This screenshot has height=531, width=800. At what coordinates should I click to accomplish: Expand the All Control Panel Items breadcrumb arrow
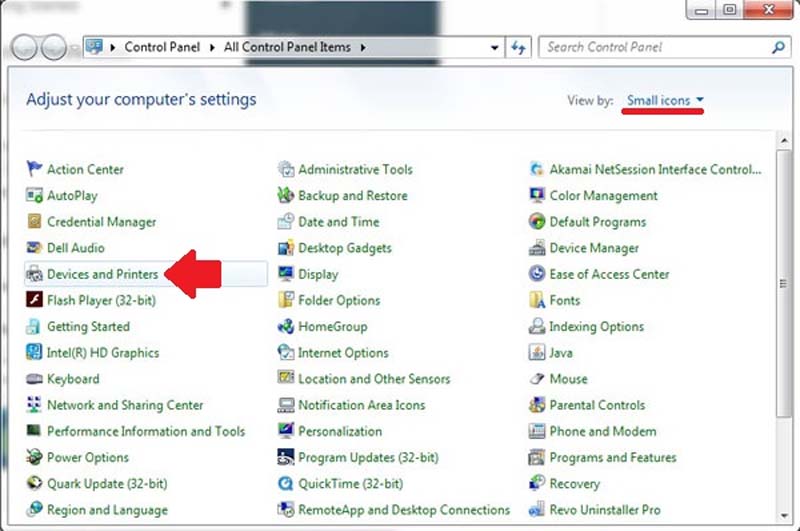pos(362,47)
